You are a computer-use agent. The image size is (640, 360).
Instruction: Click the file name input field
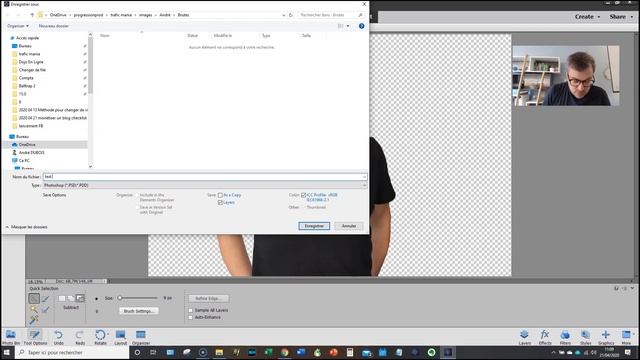pyautogui.click(x=204, y=177)
